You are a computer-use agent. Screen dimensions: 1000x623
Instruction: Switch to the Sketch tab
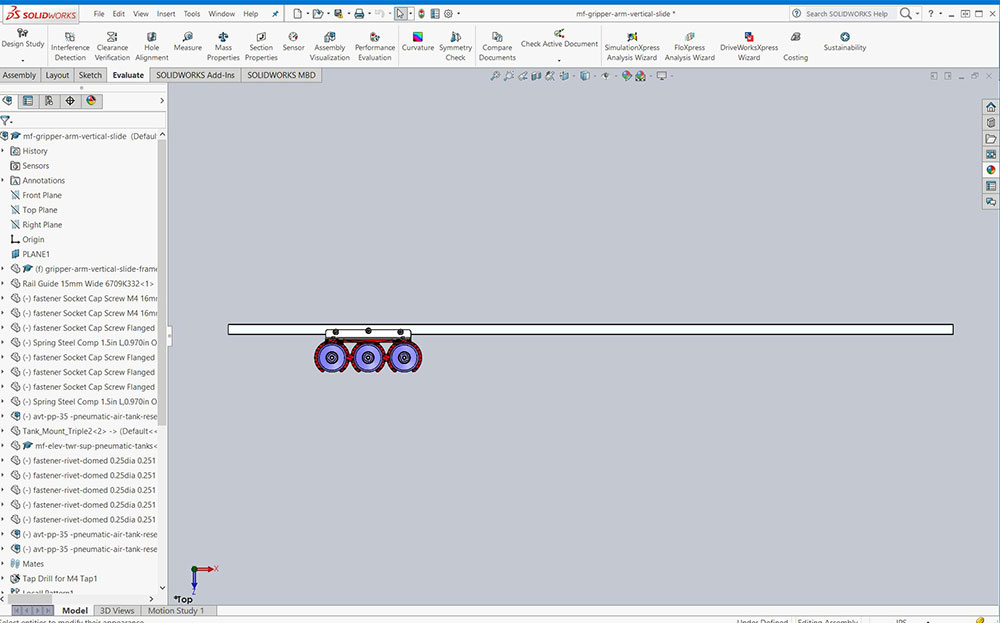click(x=90, y=75)
